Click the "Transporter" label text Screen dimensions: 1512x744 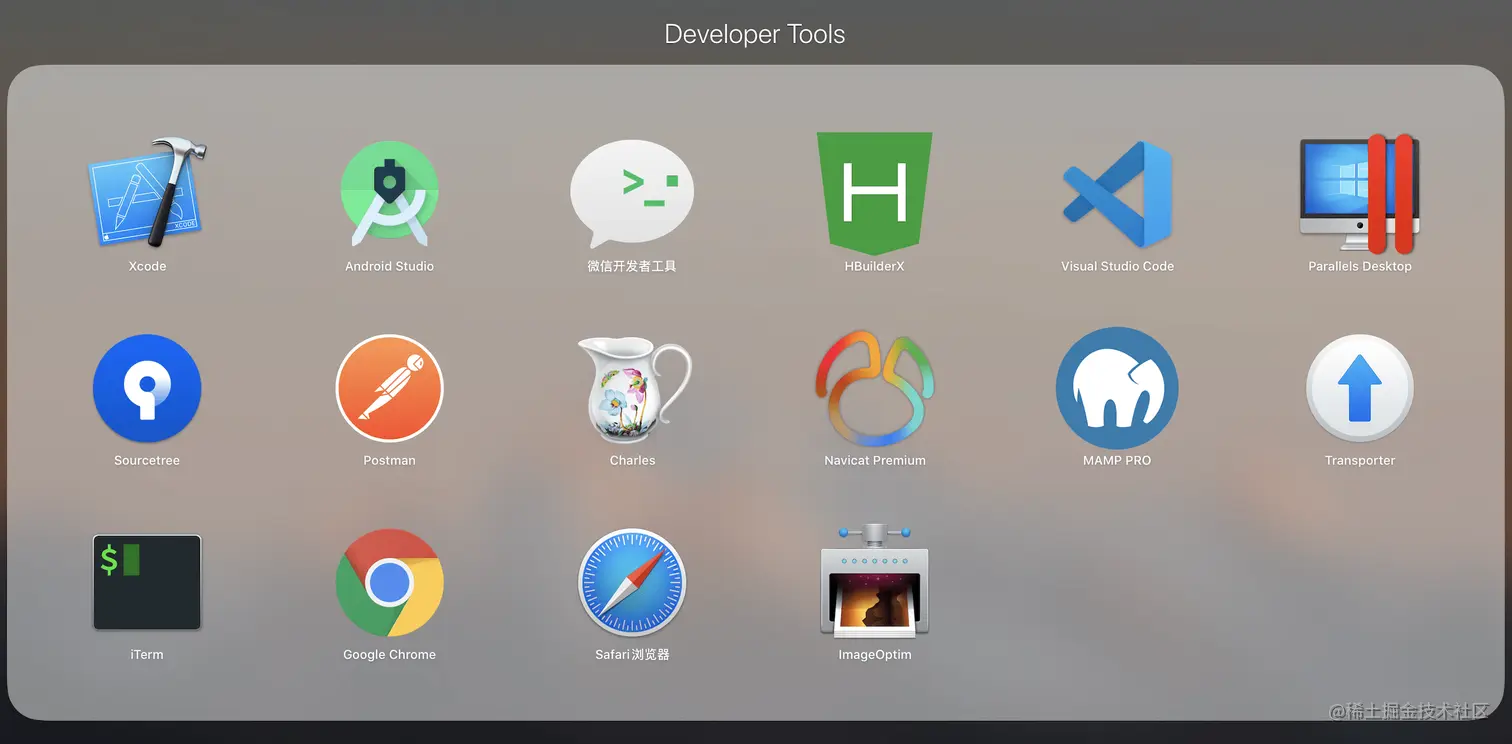click(x=1360, y=460)
